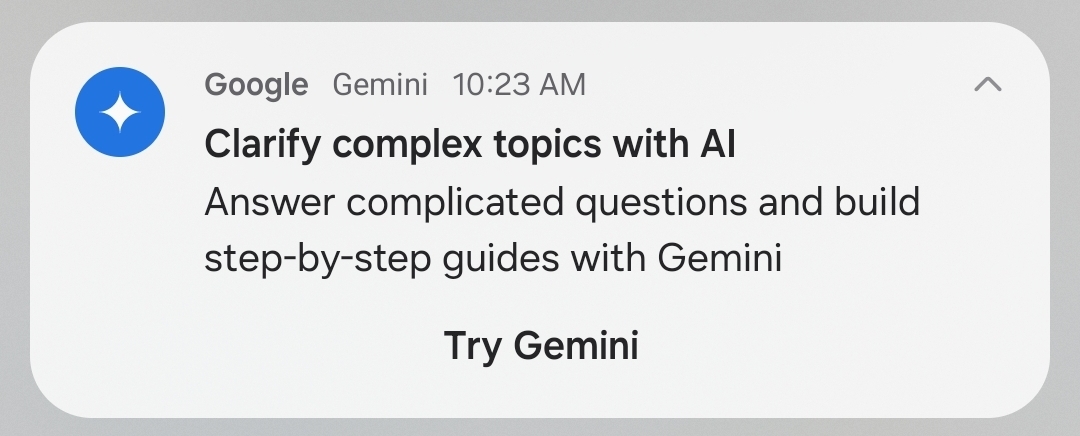The height and width of the screenshot is (436, 1080).
Task: Open the "Clarify complex topics with AI" title
Action: pyautogui.click(x=470, y=145)
